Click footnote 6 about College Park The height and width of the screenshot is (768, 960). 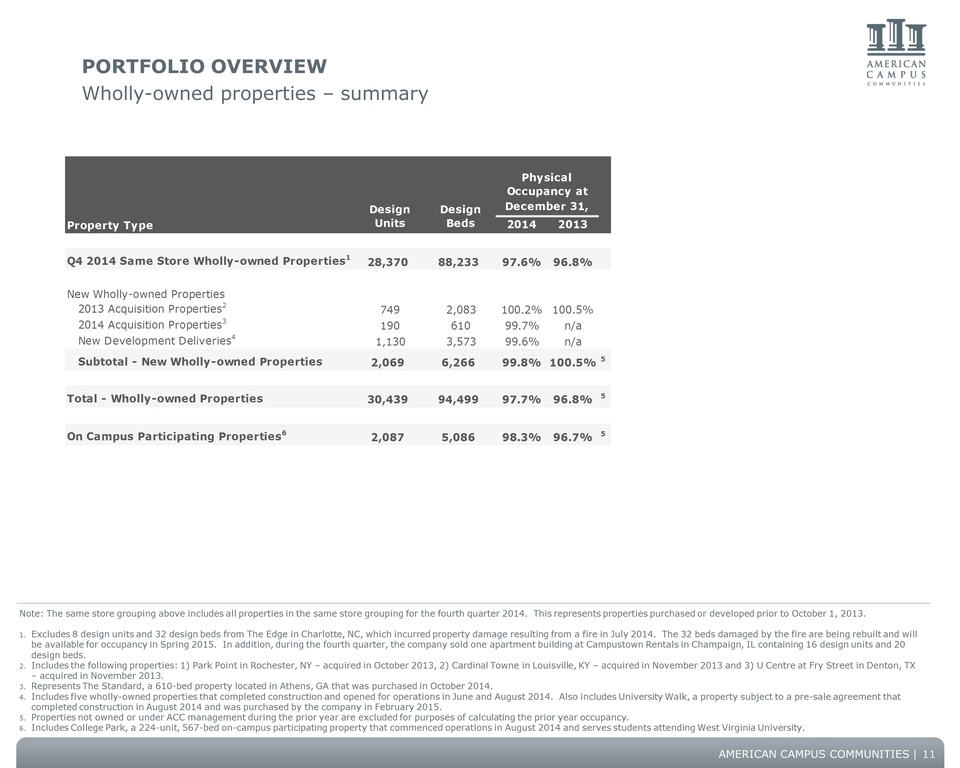(x=412, y=728)
